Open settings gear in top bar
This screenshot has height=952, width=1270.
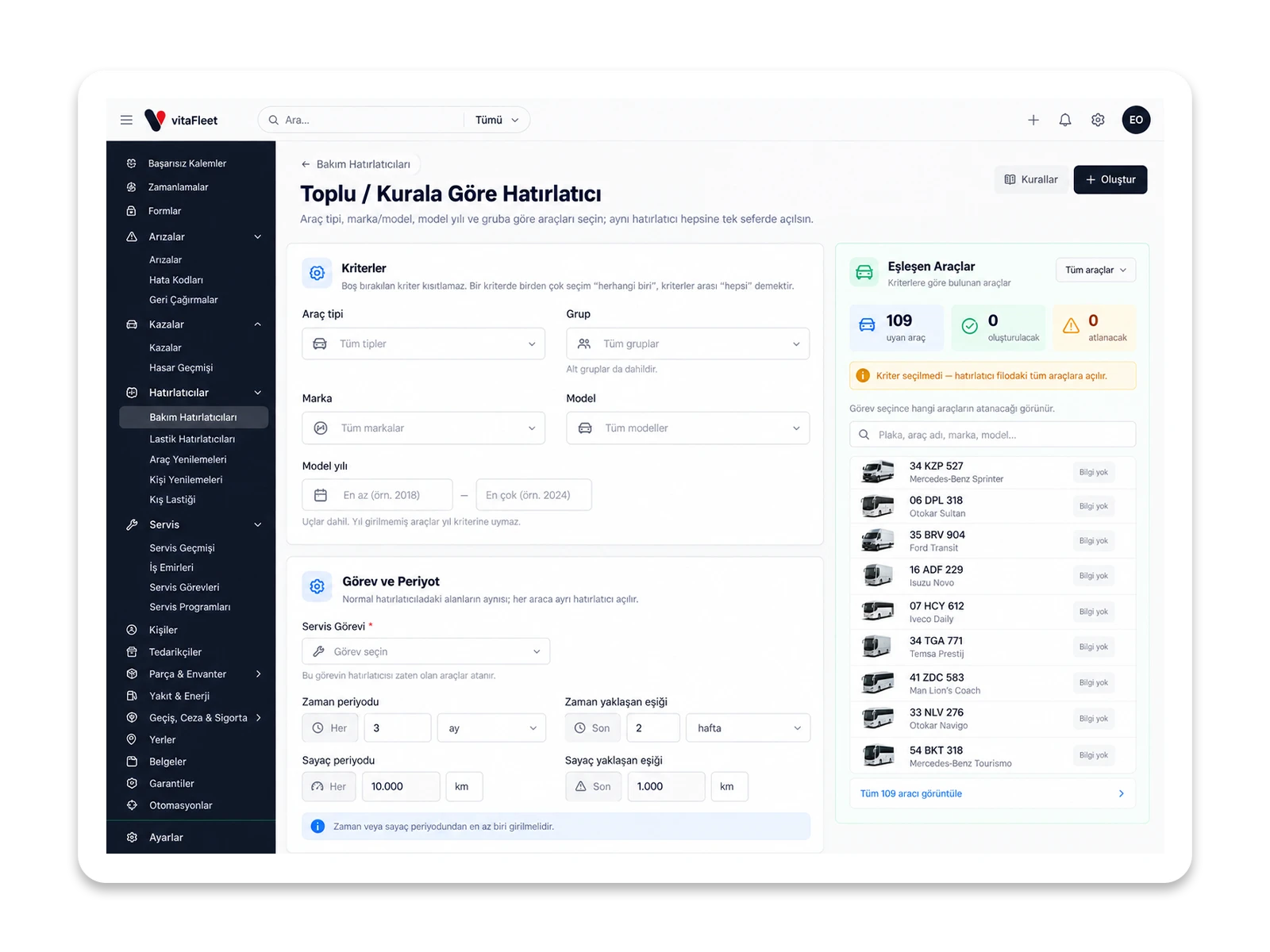1098,120
